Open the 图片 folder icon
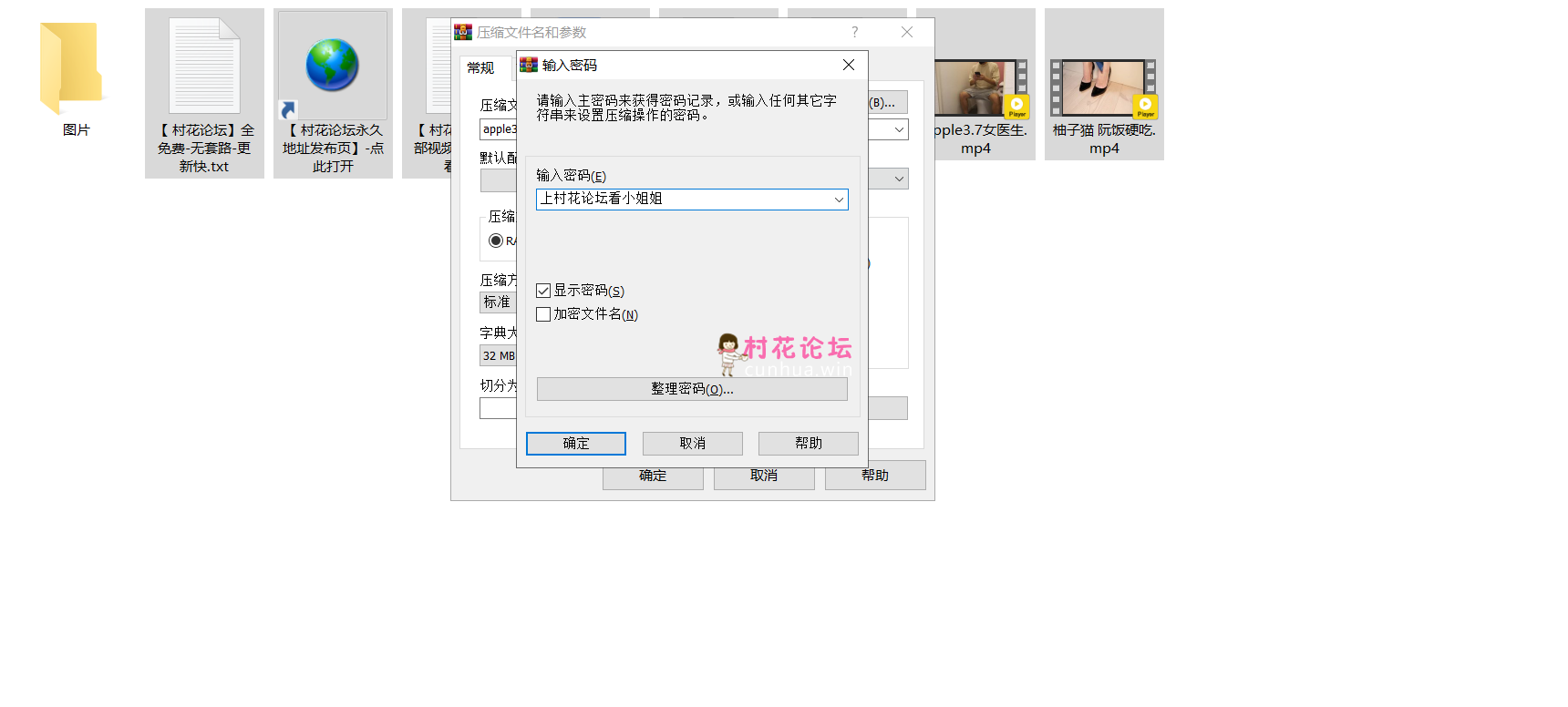The height and width of the screenshot is (707, 1568). [x=72, y=68]
